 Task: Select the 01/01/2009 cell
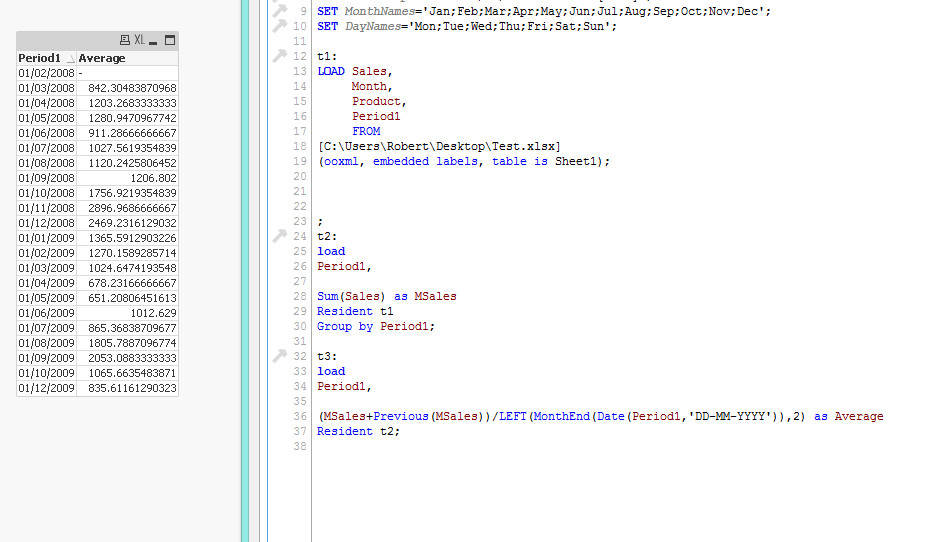(x=47, y=238)
